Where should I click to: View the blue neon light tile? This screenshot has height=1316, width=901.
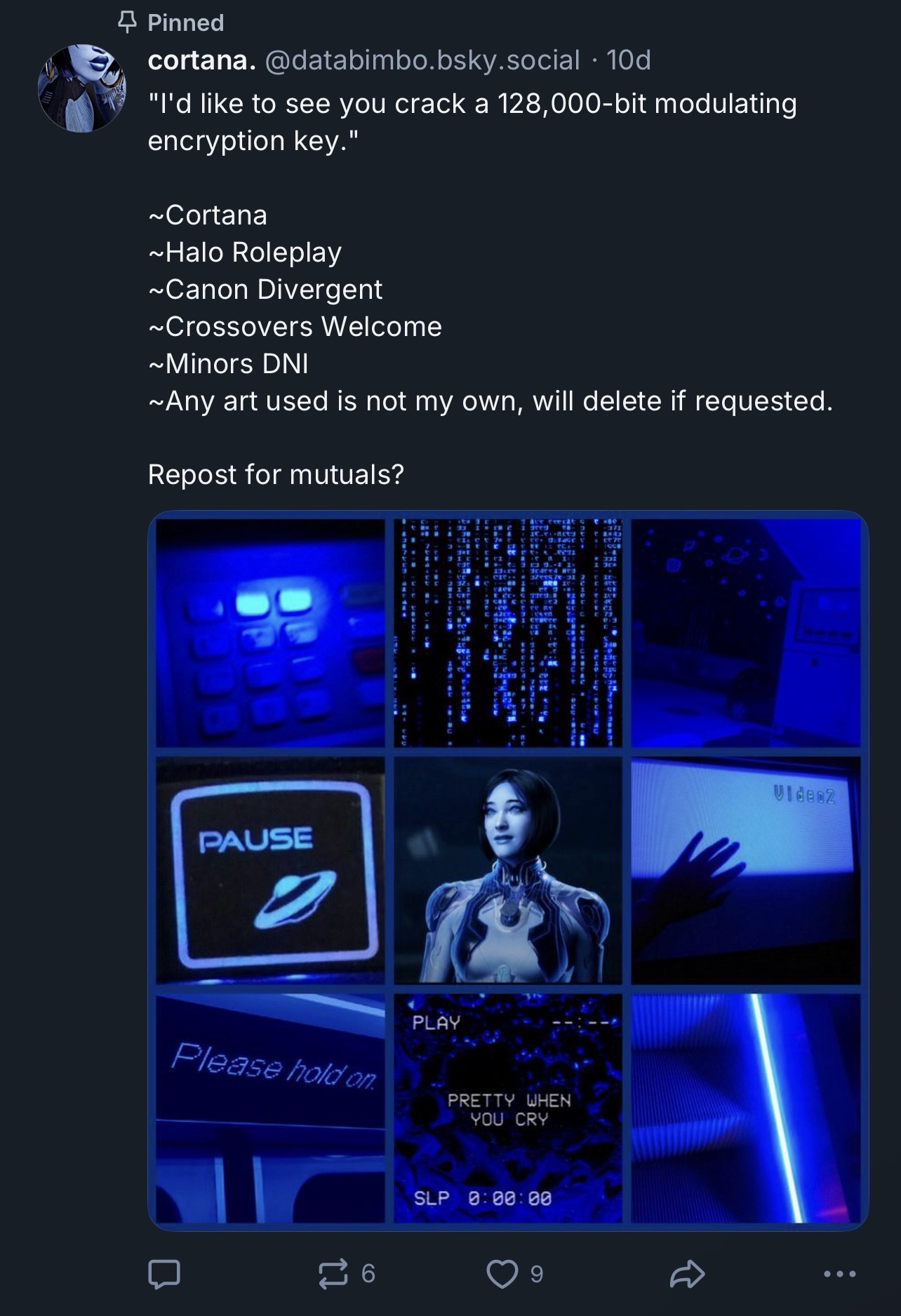click(746, 1108)
